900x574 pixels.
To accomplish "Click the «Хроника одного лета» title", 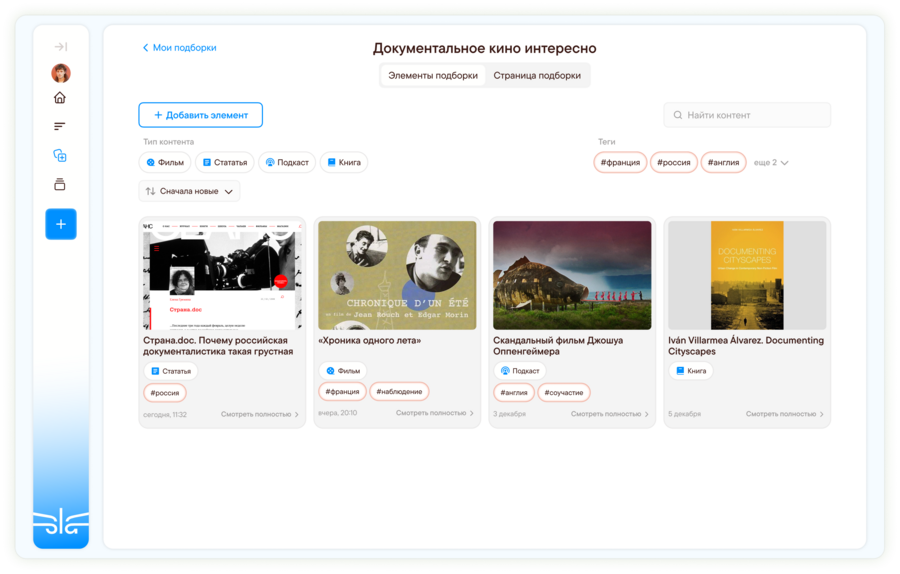I will [370, 340].
